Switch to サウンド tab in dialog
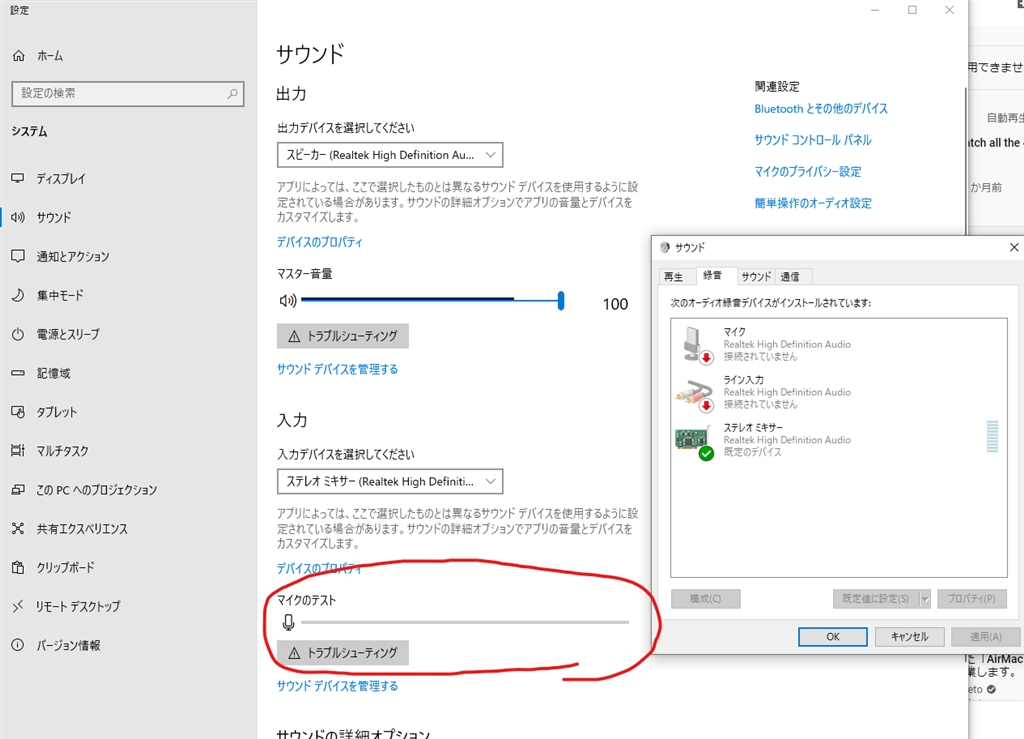Viewport: 1024px width, 739px height. point(756,277)
